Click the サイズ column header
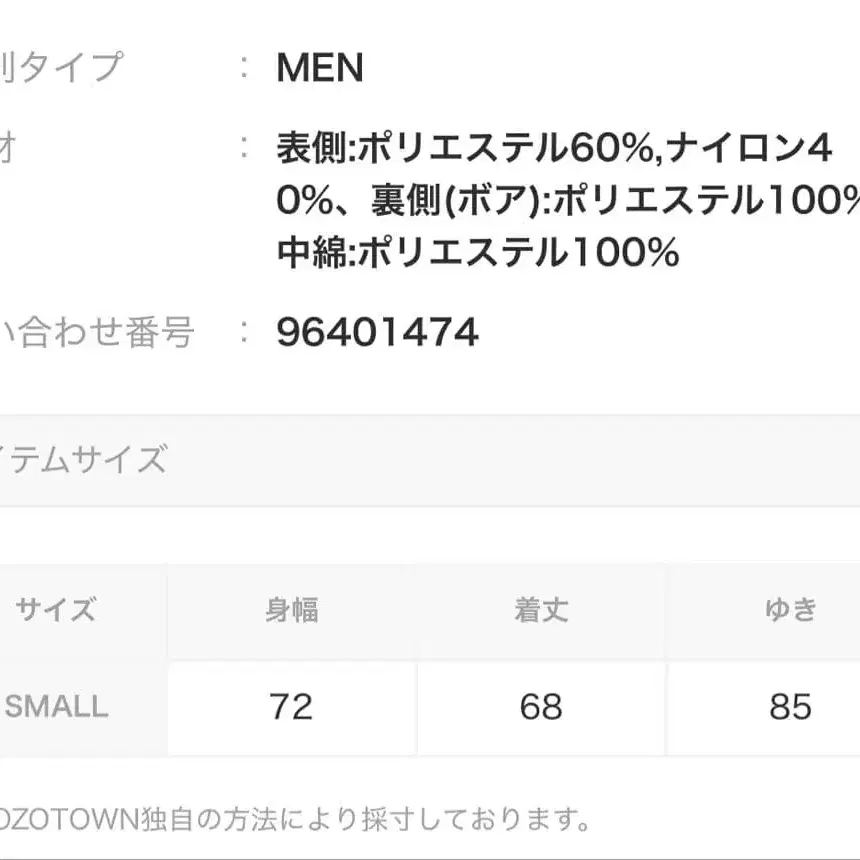This screenshot has height=860, width=860. click(x=56, y=609)
